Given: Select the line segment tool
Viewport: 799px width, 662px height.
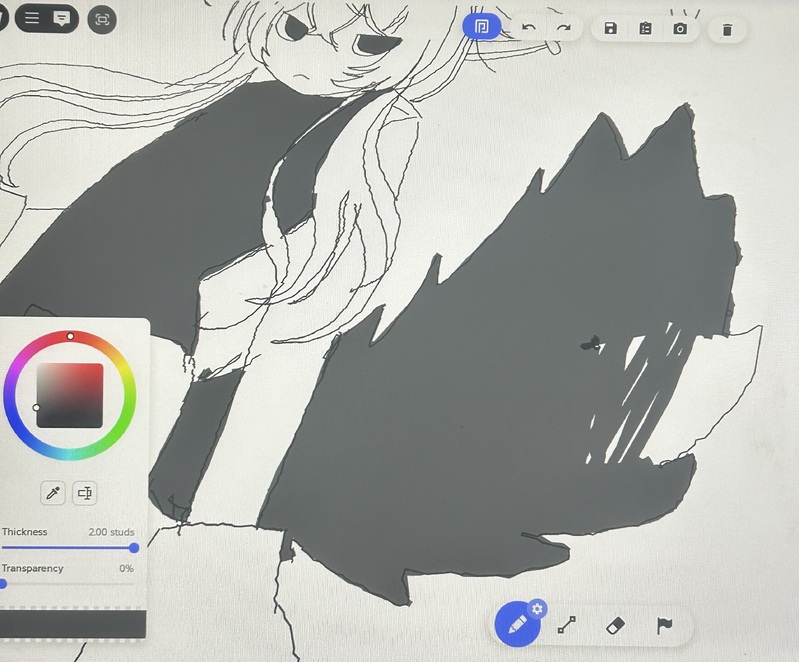Looking at the screenshot, I should click(x=567, y=625).
